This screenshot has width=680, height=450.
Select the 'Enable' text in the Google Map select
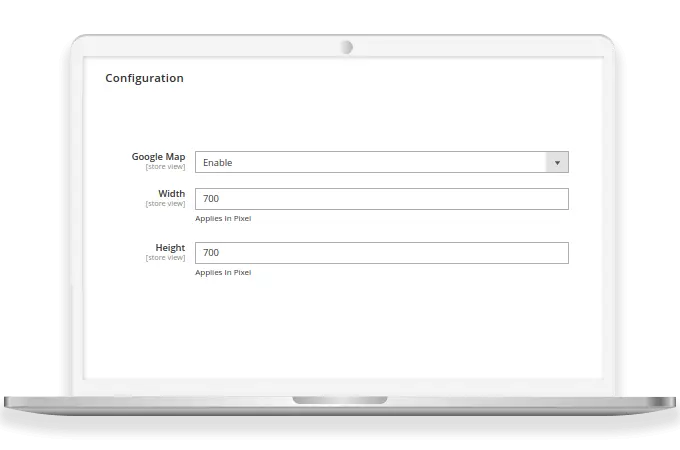tap(218, 162)
